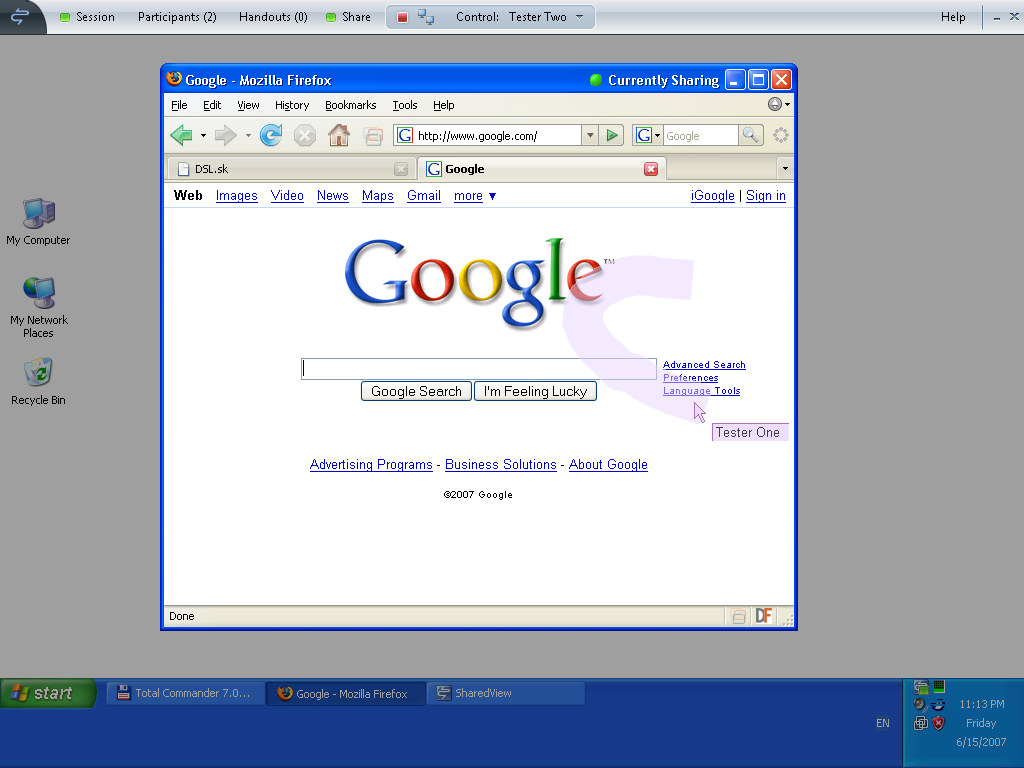The height and width of the screenshot is (768, 1024).
Task: Click the Firefox logo in title bar
Action: click(174, 79)
